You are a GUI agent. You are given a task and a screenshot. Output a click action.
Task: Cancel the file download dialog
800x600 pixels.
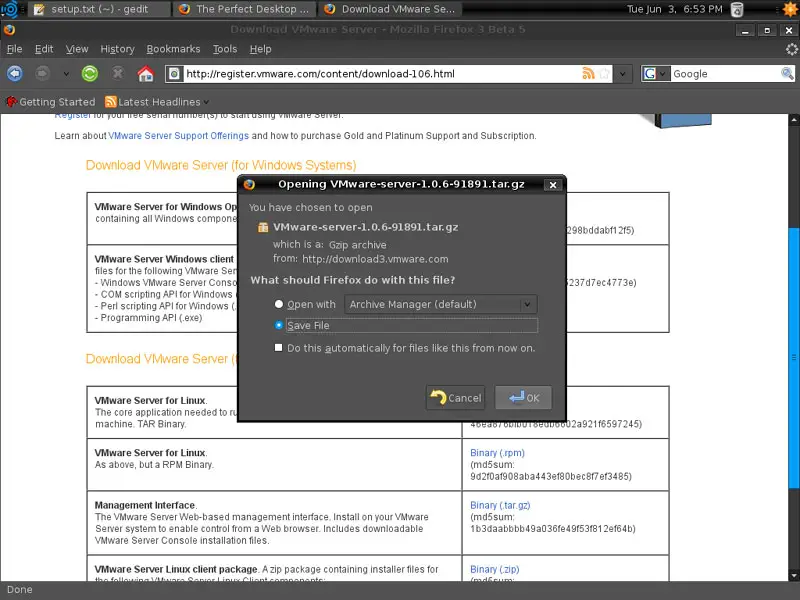click(455, 398)
